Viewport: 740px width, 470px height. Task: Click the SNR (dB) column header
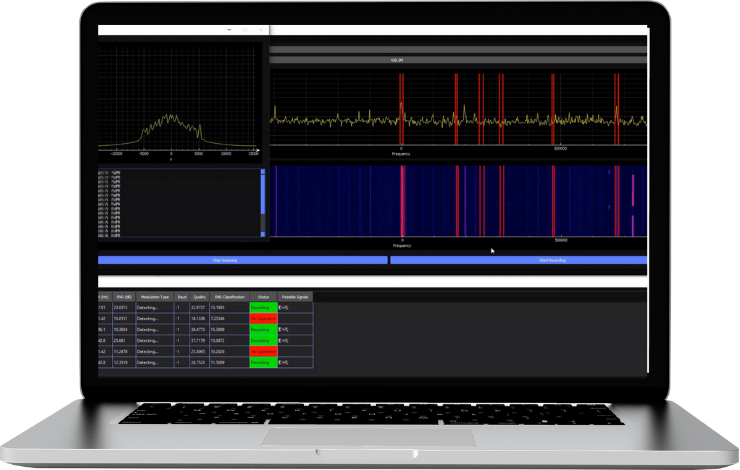point(123,297)
